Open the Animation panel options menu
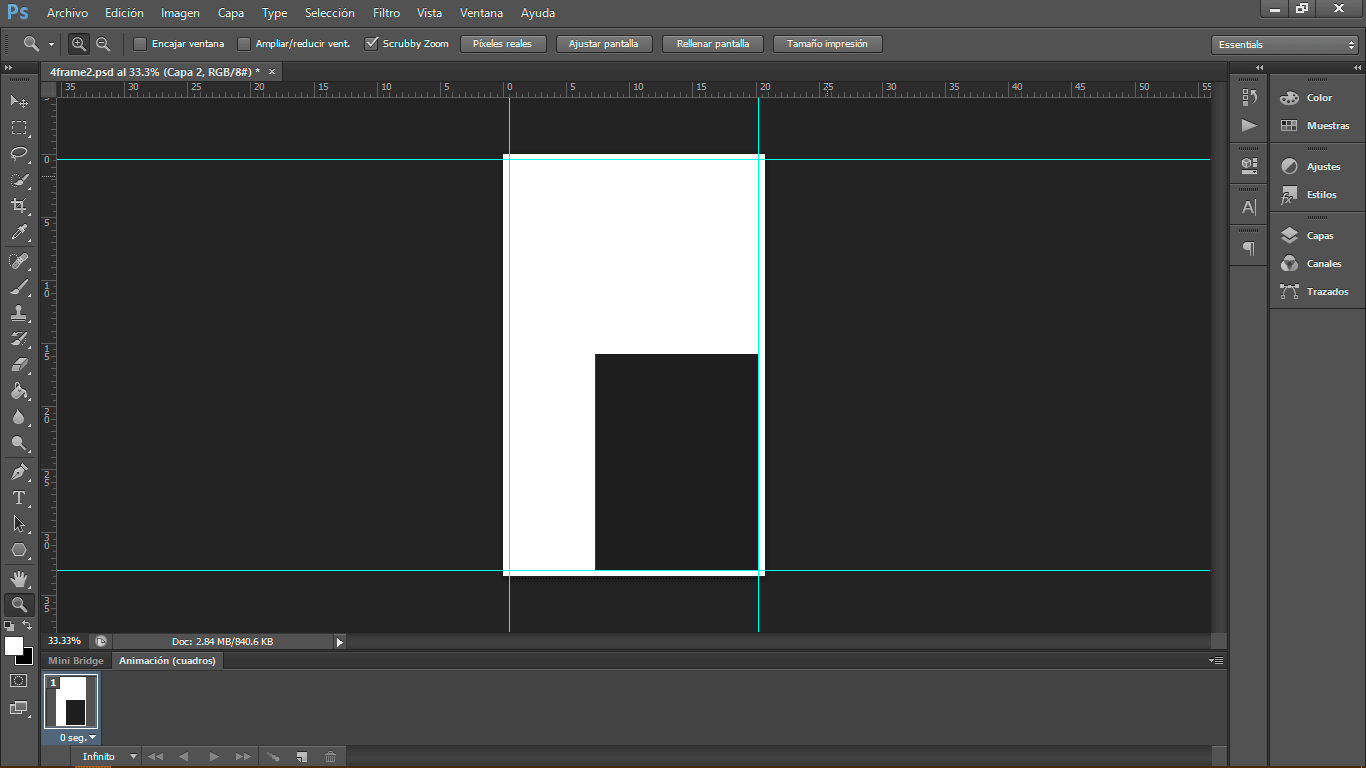The image size is (1366, 768). tap(1216, 661)
